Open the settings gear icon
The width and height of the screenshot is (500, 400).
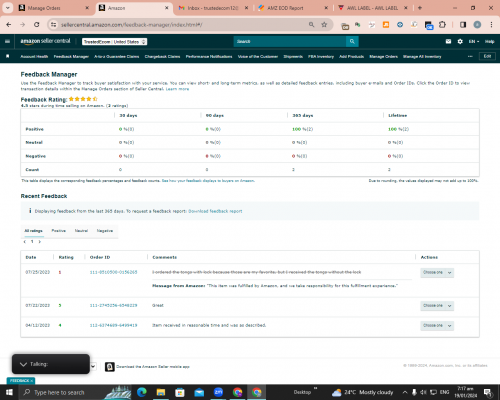click(460, 41)
